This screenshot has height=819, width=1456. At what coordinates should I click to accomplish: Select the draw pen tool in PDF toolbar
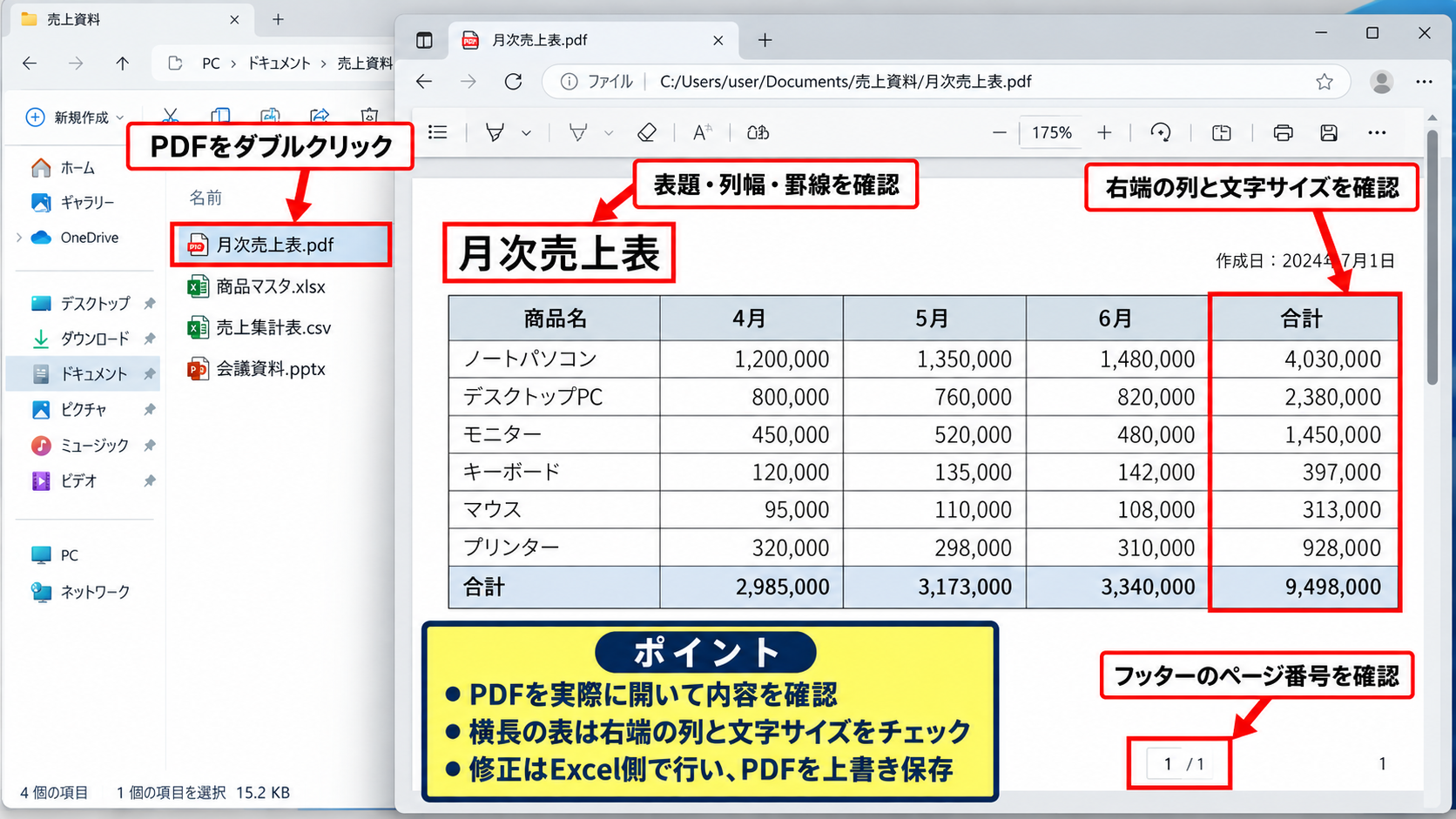point(495,132)
